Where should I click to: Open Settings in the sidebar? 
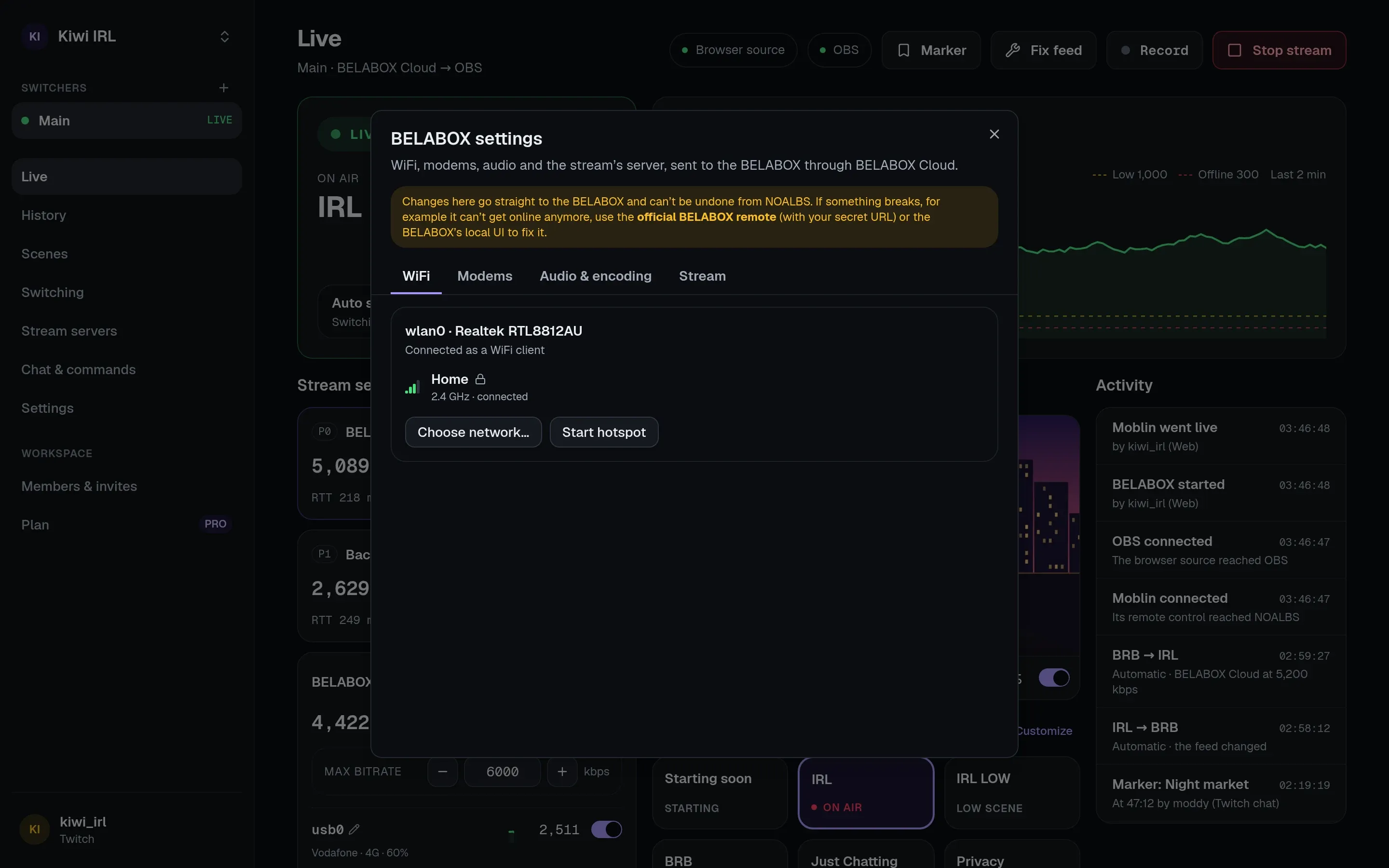click(126, 408)
